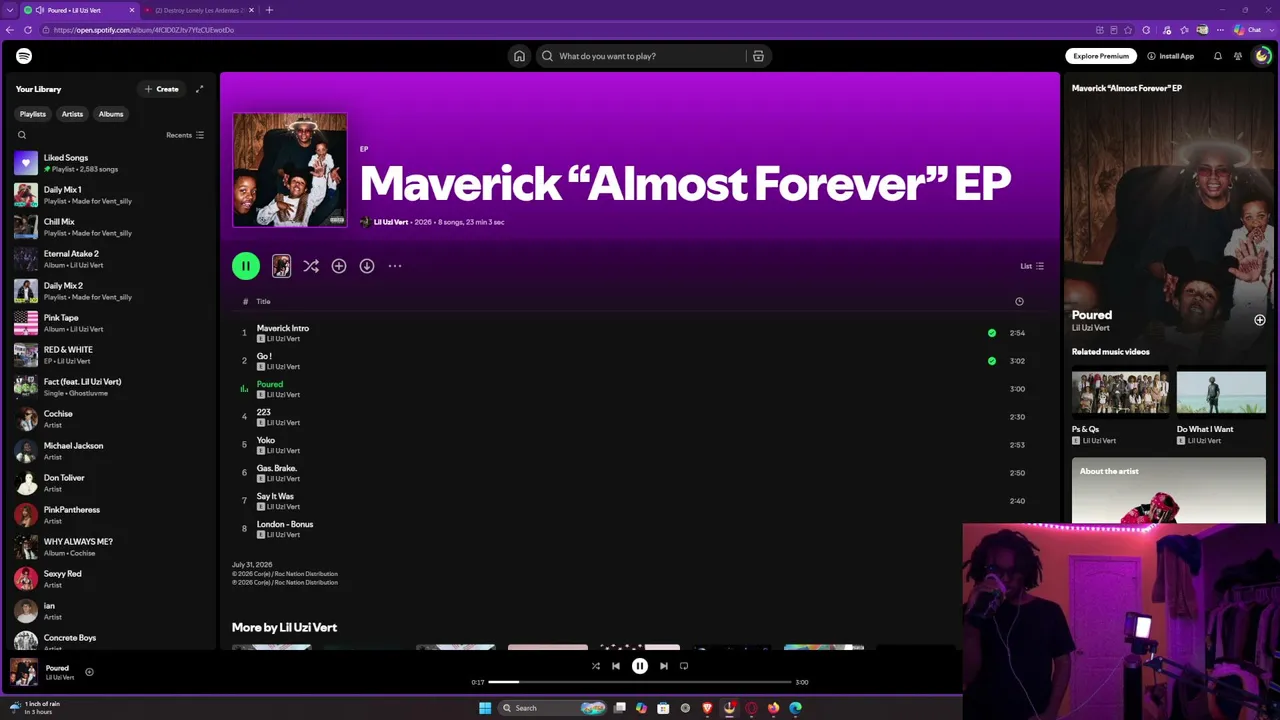The height and width of the screenshot is (720, 1280).
Task: Open Lil Uzi Vert artist link under EP title
Action: (391, 222)
